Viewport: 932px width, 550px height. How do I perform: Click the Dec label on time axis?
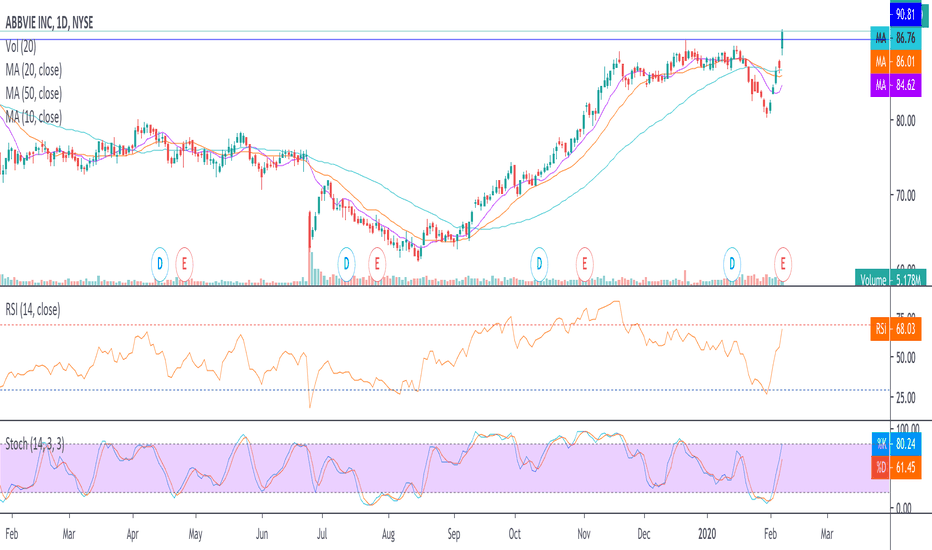(x=644, y=534)
